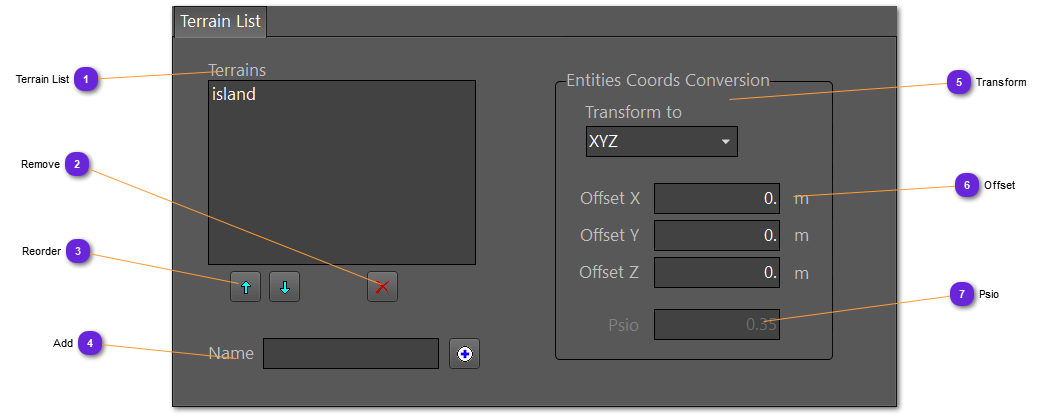Click callout badge number 5
Image resolution: width=1043 pixels, height=417 pixels.
click(958, 82)
